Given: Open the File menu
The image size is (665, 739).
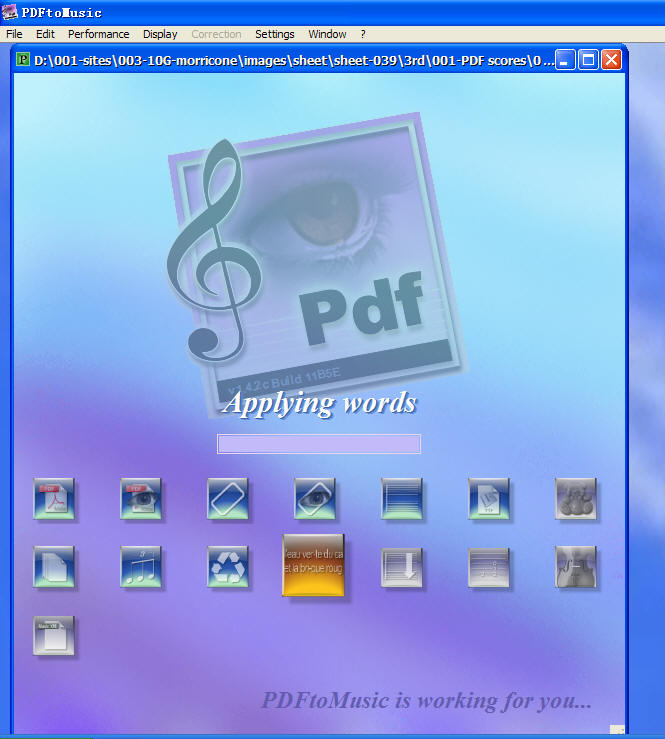Looking at the screenshot, I should coord(14,34).
